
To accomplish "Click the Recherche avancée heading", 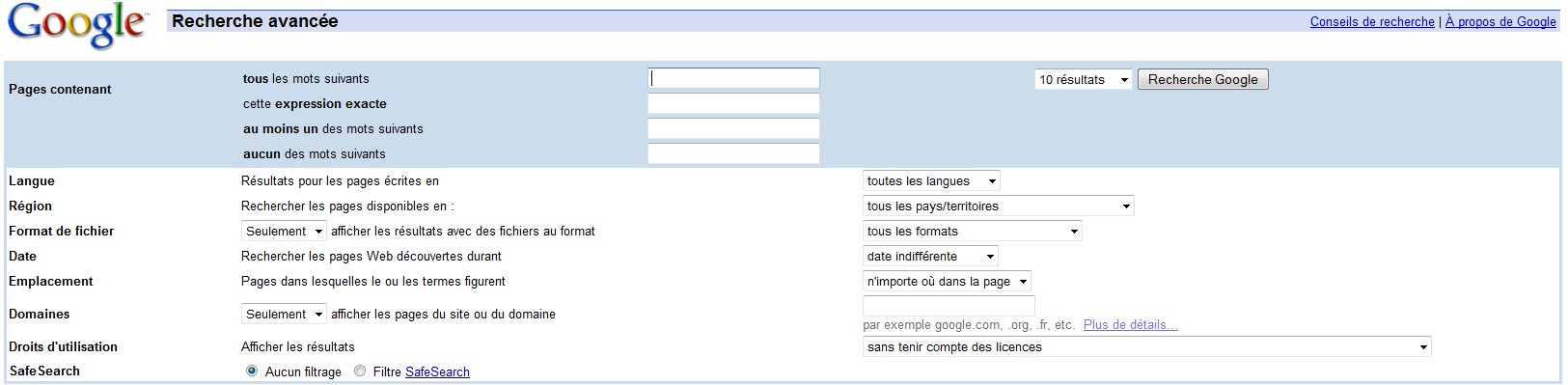I will (255, 21).
